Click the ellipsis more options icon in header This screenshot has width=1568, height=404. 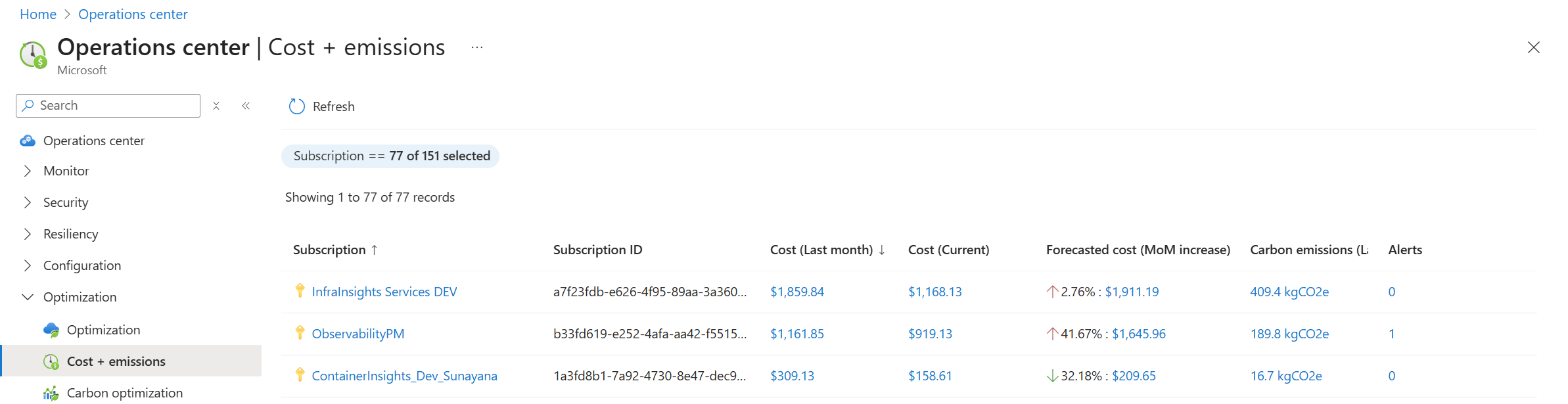coord(477,47)
